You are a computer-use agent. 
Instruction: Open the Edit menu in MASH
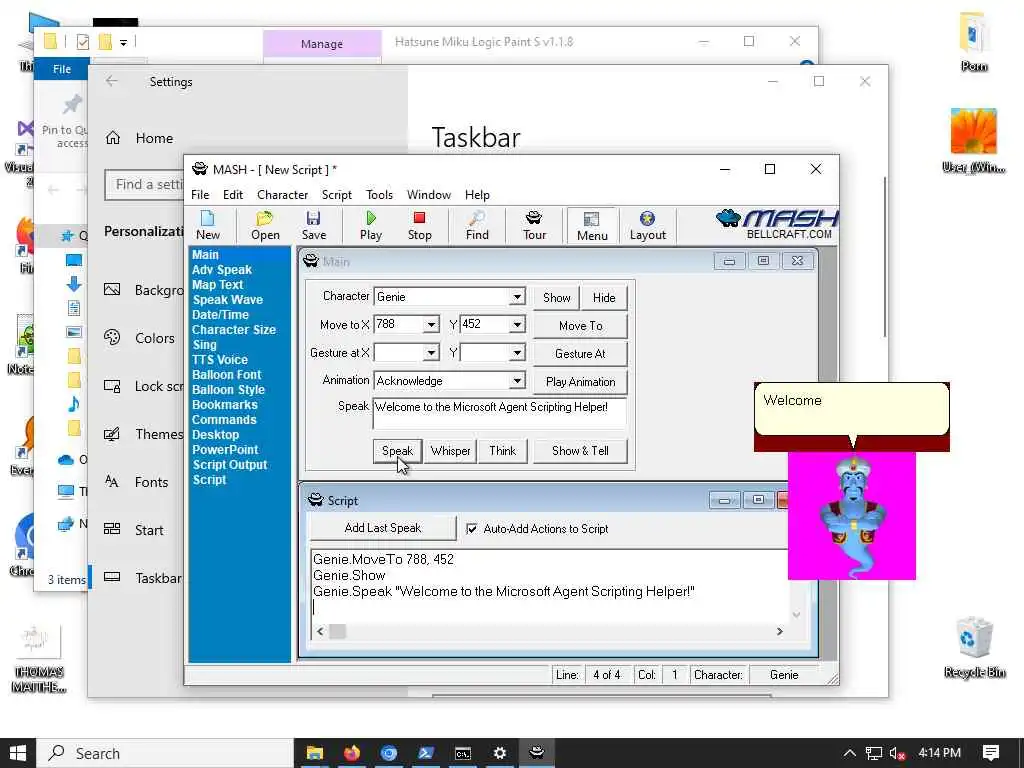point(232,195)
